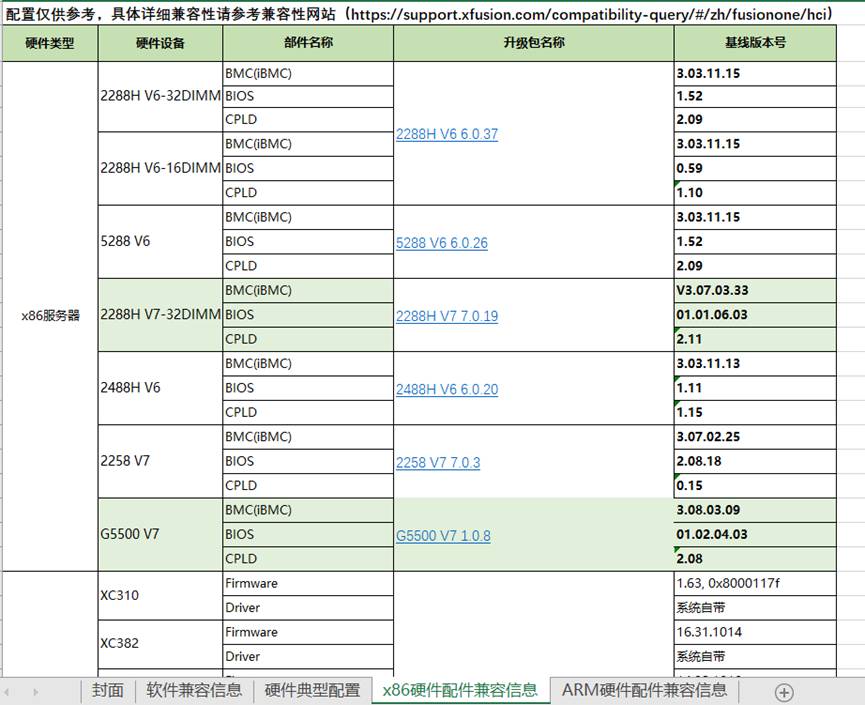Click the 1.10 version cell

pyautogui.click(x=755, y=193)
